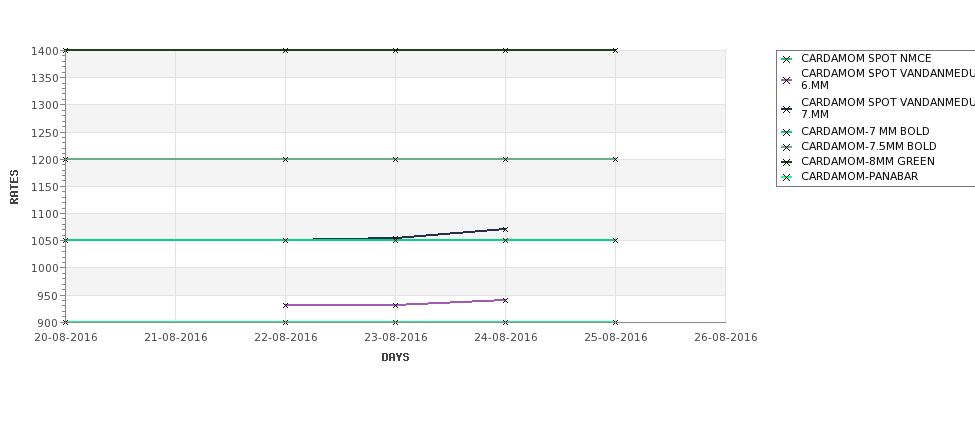Click the 1200 data point on 23-08-2016
This screenshot has height=429, width=975.
(395, 160)
